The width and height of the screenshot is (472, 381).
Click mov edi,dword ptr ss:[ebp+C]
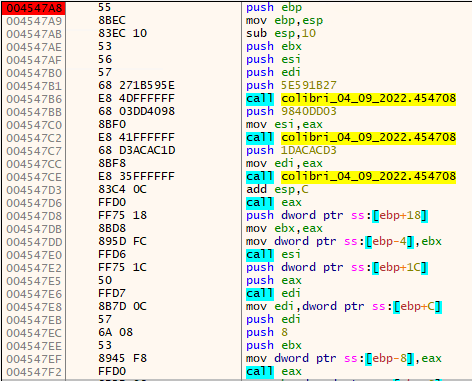(344, 306)
